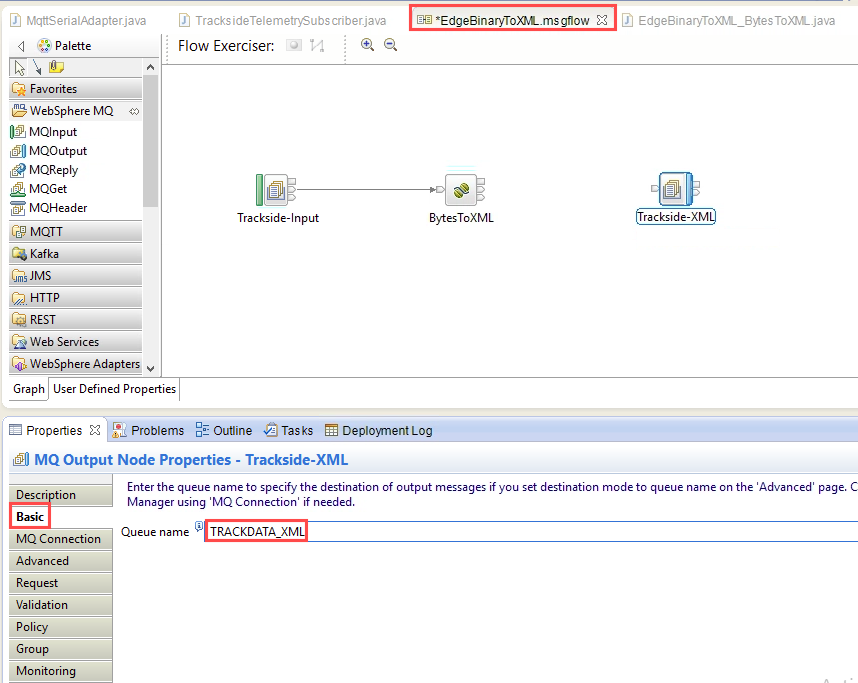Image resolution: width=858 pixels, height=683 pixels.
Task: Click the Queue name input field
Action: click(531, 531)
